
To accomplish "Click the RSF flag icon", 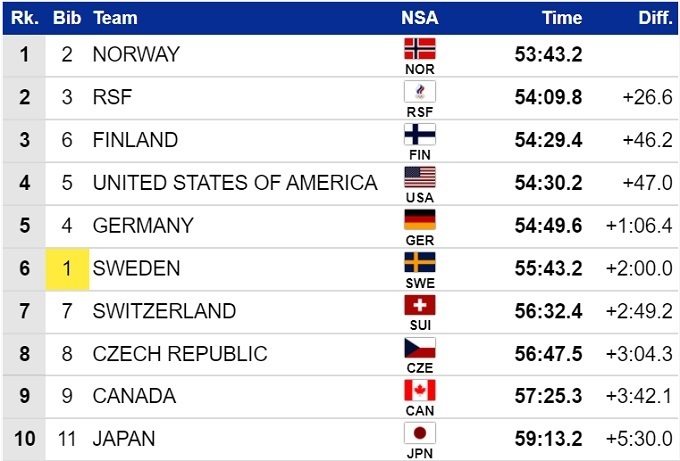I will coord(420,91).
